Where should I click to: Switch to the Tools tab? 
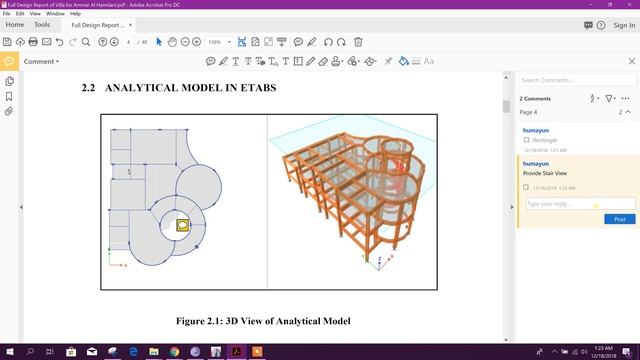click(42, 25)
